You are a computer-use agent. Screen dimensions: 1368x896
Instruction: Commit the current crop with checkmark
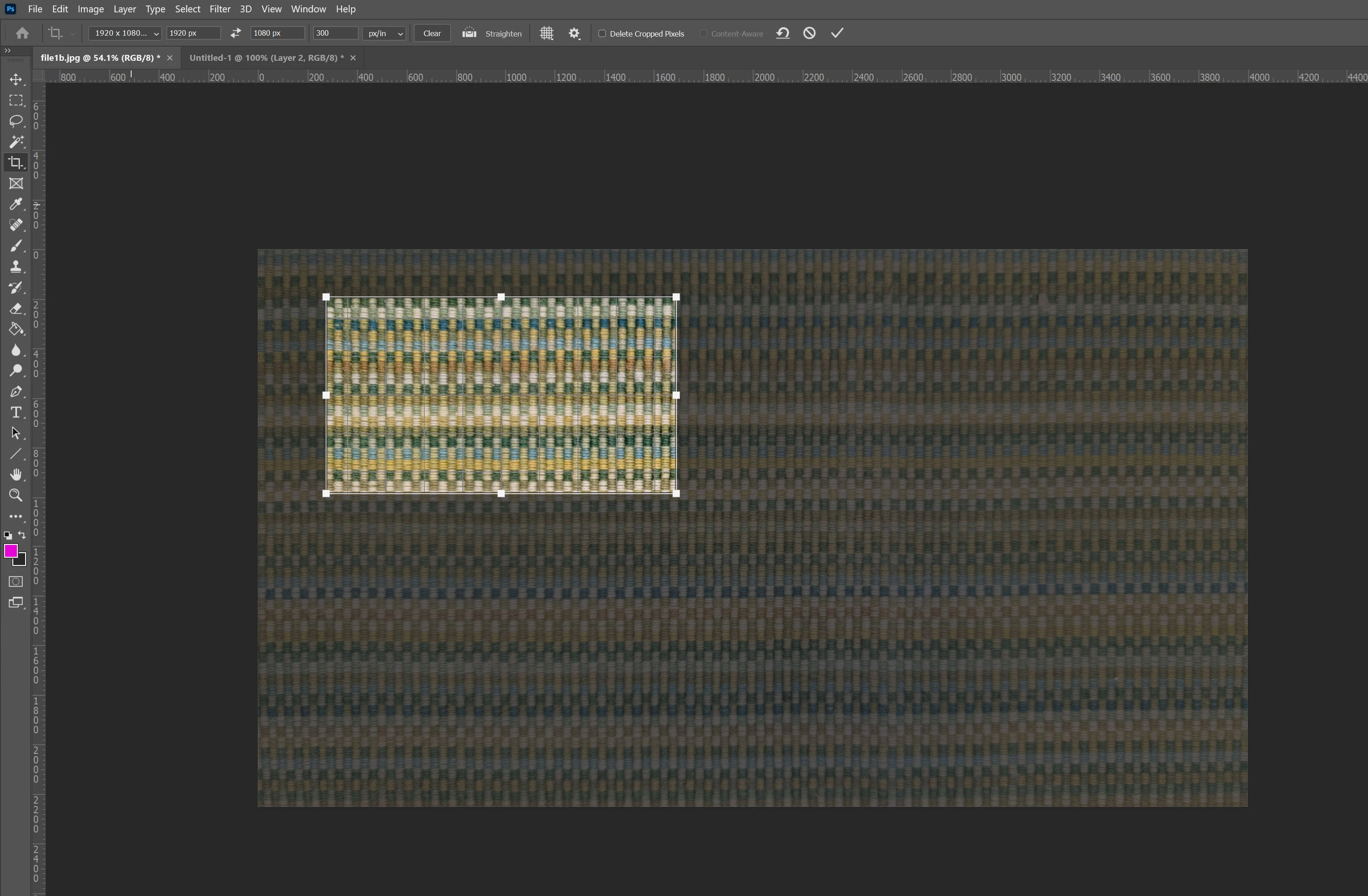(837, 33)
